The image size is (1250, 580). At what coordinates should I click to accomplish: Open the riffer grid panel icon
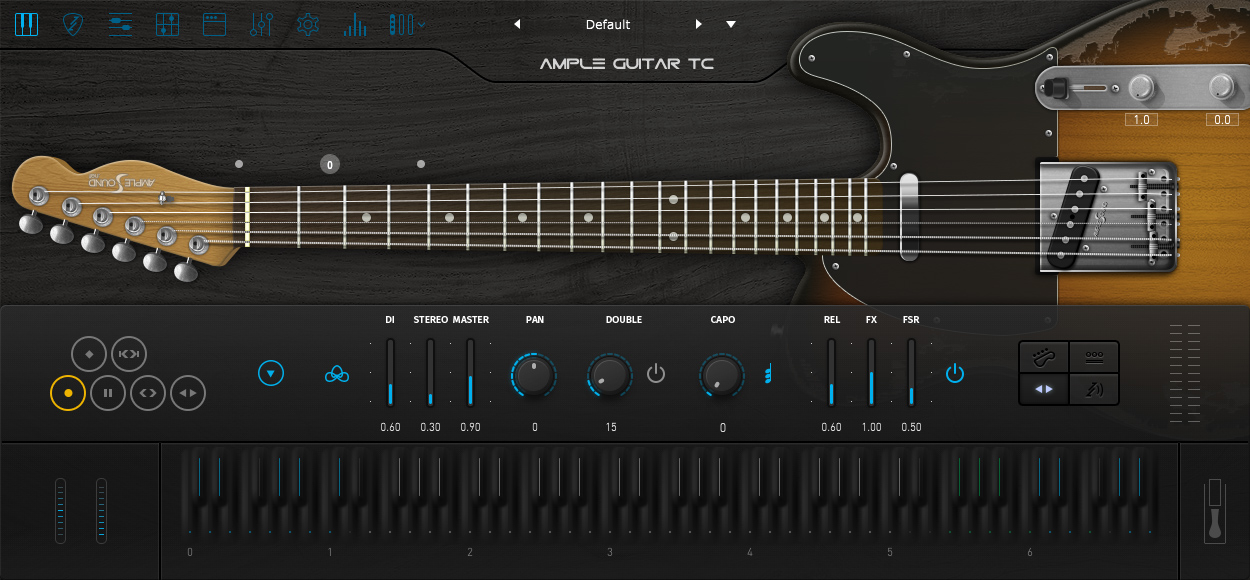(167, 24)
